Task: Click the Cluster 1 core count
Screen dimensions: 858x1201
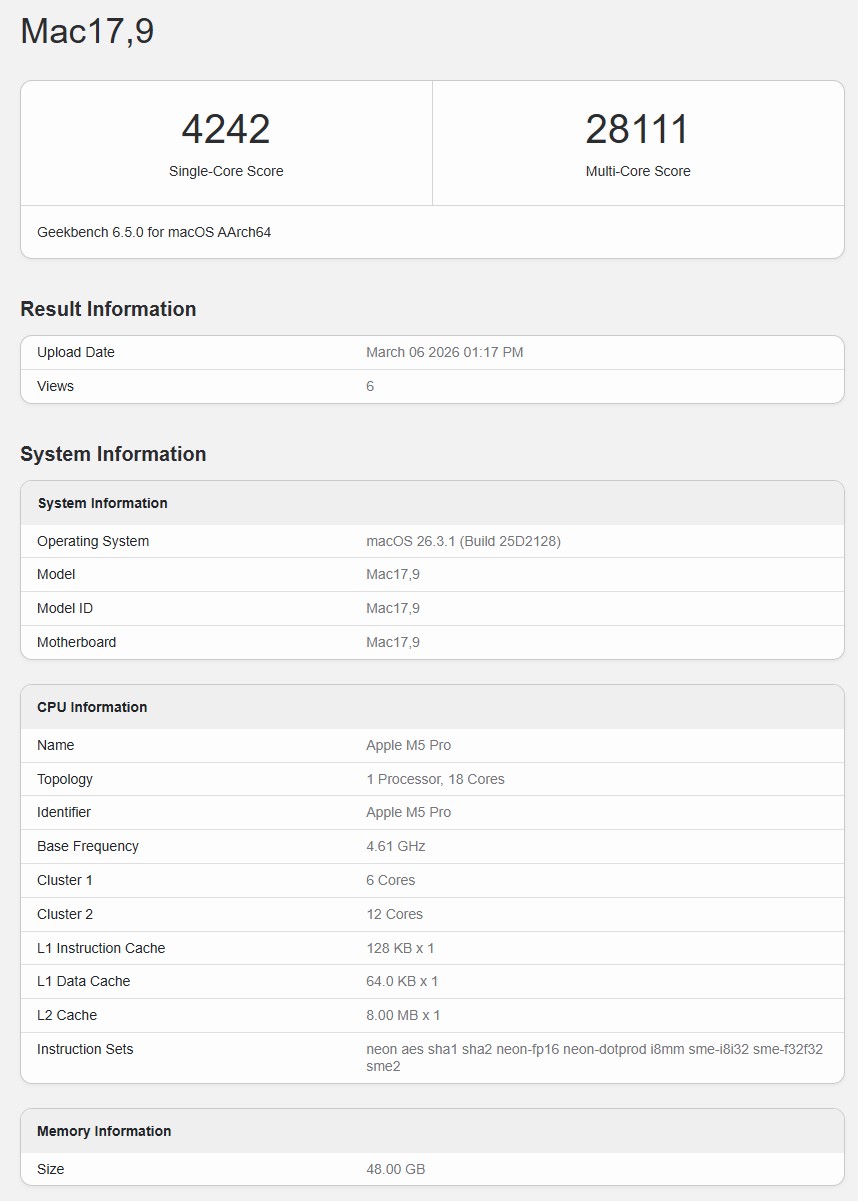Action: coord(390,880)
